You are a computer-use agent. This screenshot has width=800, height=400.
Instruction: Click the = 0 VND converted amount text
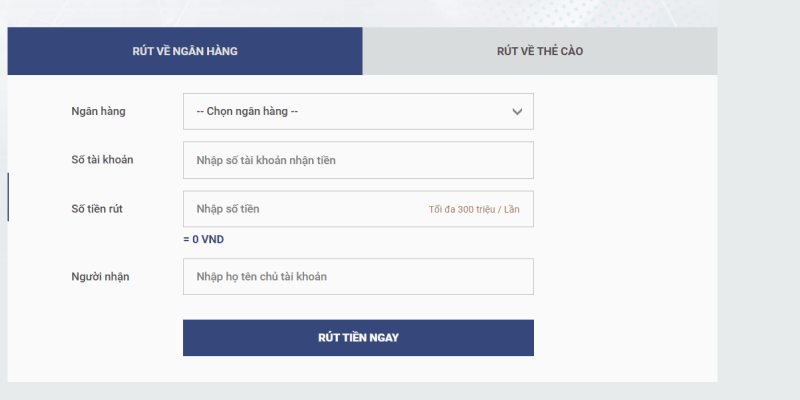point(203,240)
